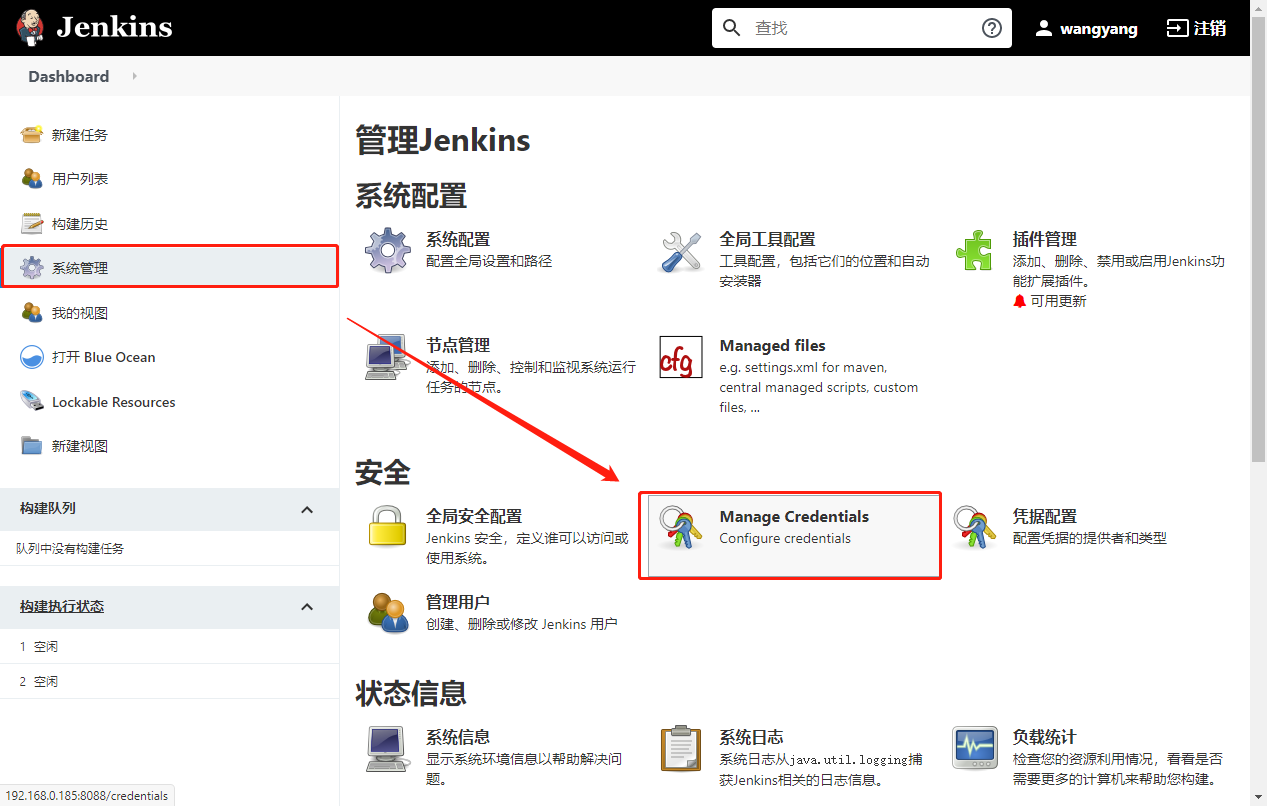
Task: Click the 注销 logout button
Action: point(1196,28)
